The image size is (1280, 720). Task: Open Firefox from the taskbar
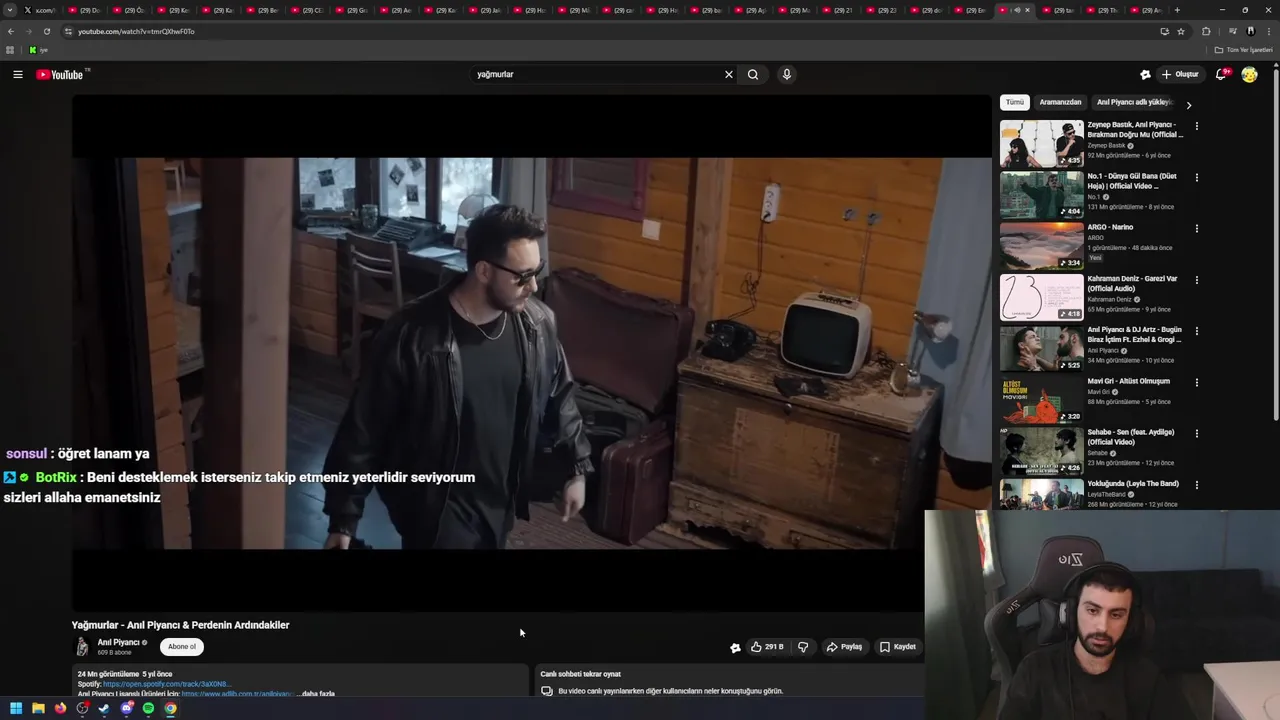click(x=60, y=708)
